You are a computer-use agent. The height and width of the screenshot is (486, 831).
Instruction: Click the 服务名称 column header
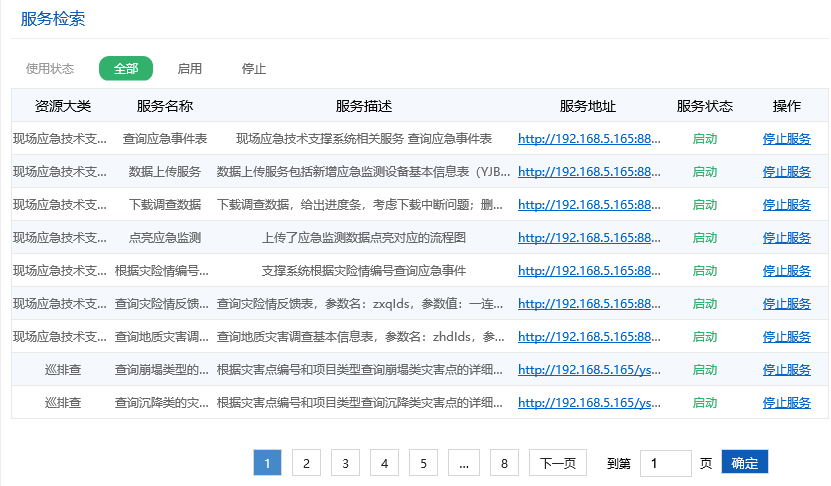165,106
